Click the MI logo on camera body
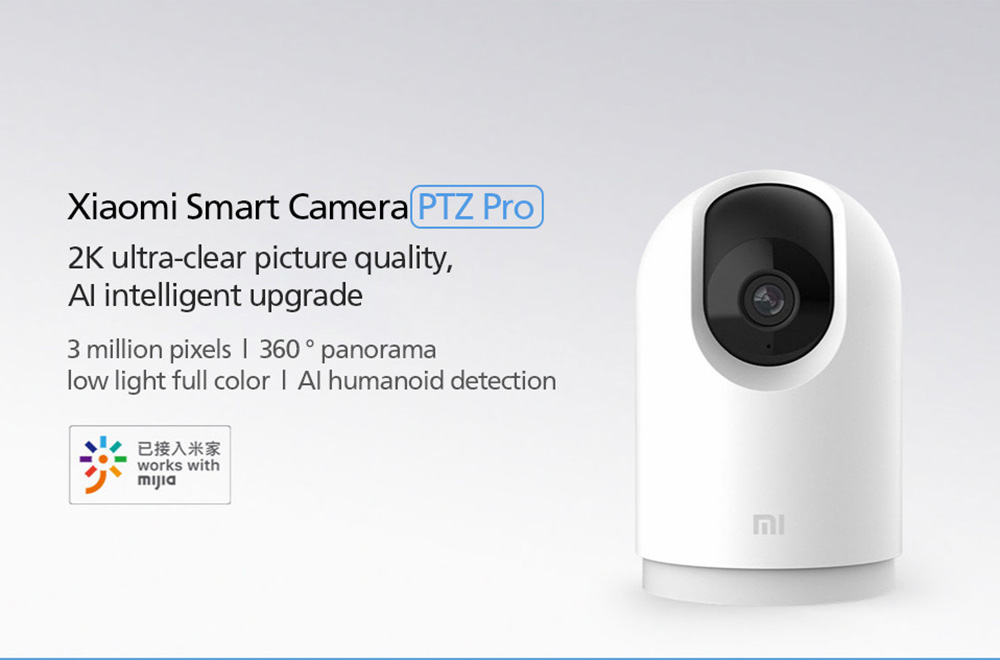This screenshot has width=1000, height=660. click(x=768, y=524)
